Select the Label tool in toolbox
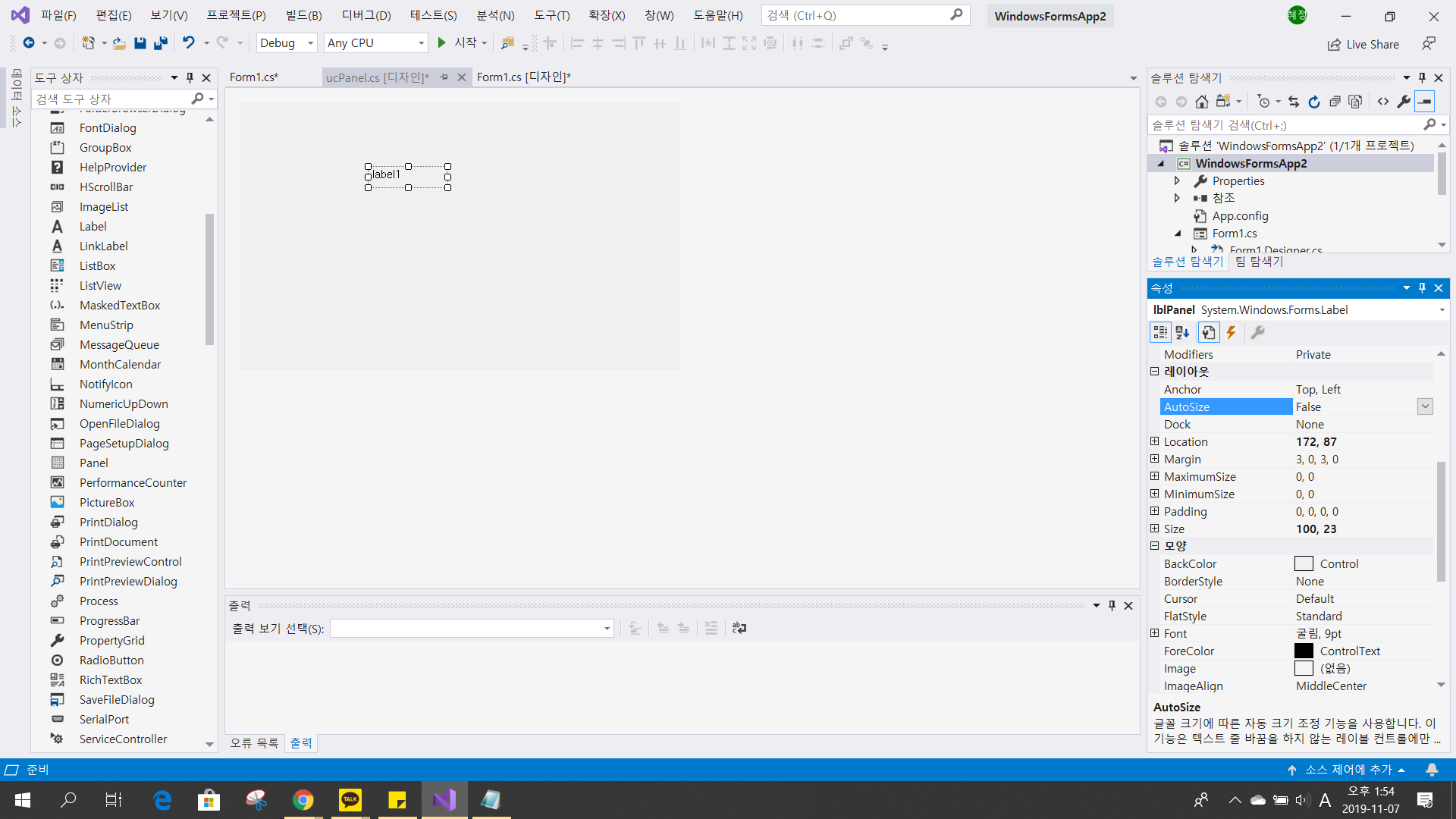1456x819 pixels. tap(93, 226)
